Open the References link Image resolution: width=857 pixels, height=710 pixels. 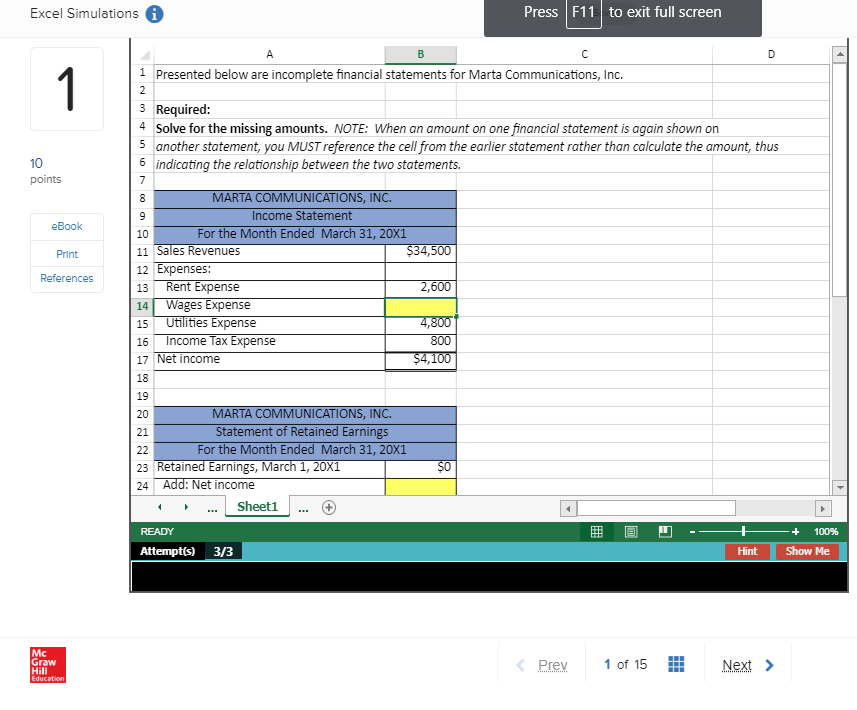point(67,278)
